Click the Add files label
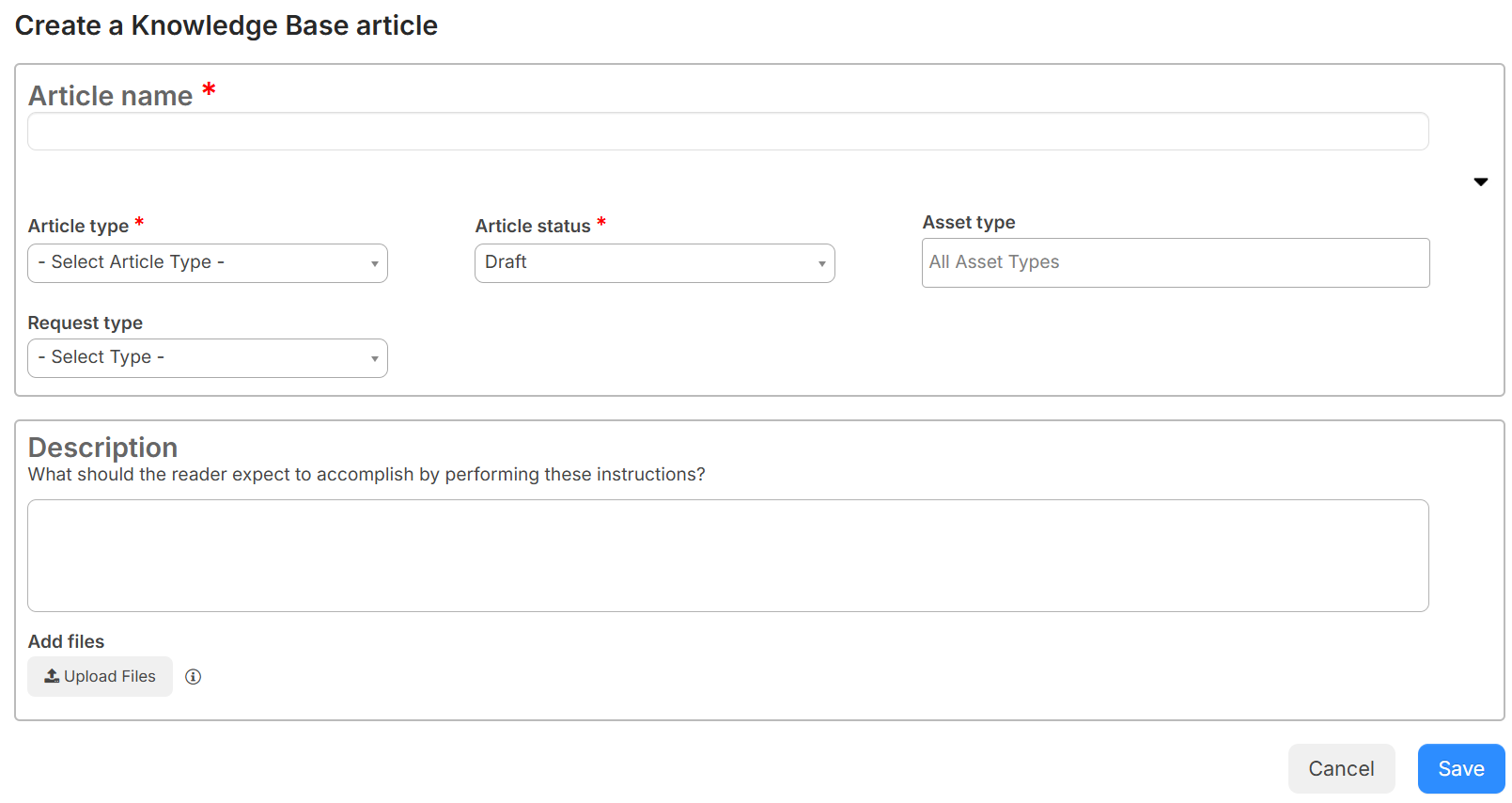This screenshot has height=803, width=1512. point(66,641)
